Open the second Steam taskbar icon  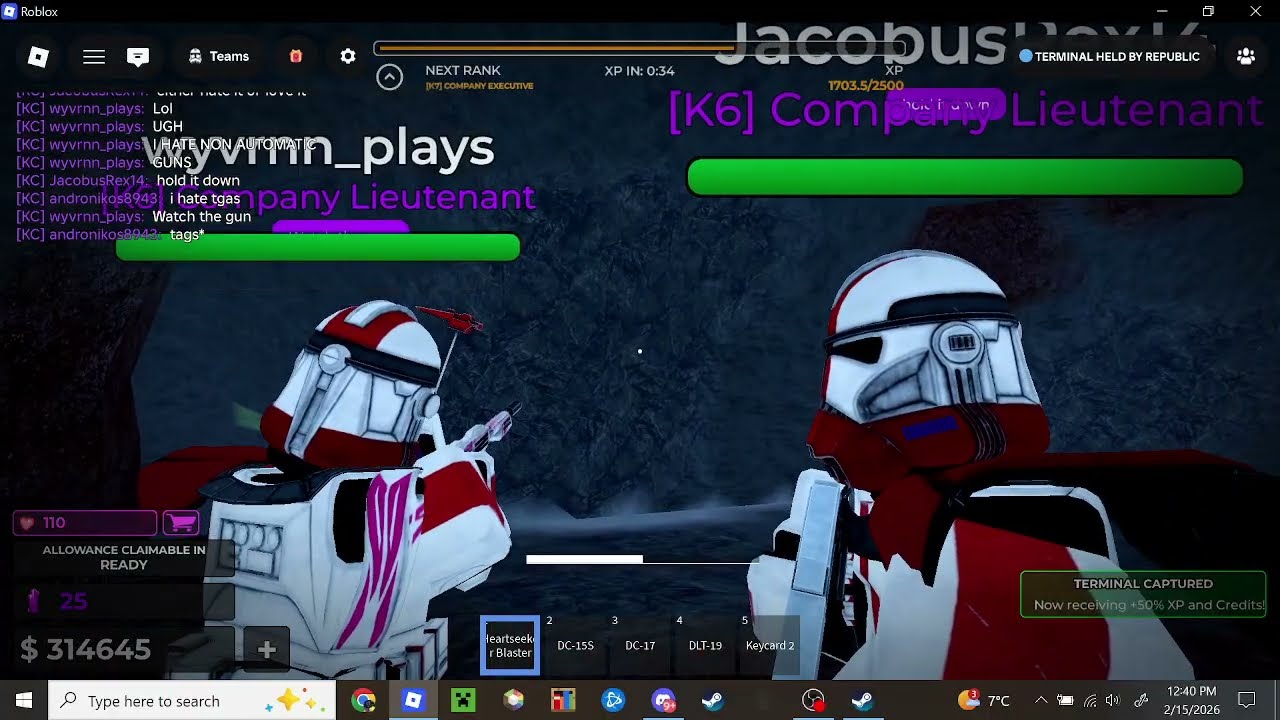click(x=862, y=701)
